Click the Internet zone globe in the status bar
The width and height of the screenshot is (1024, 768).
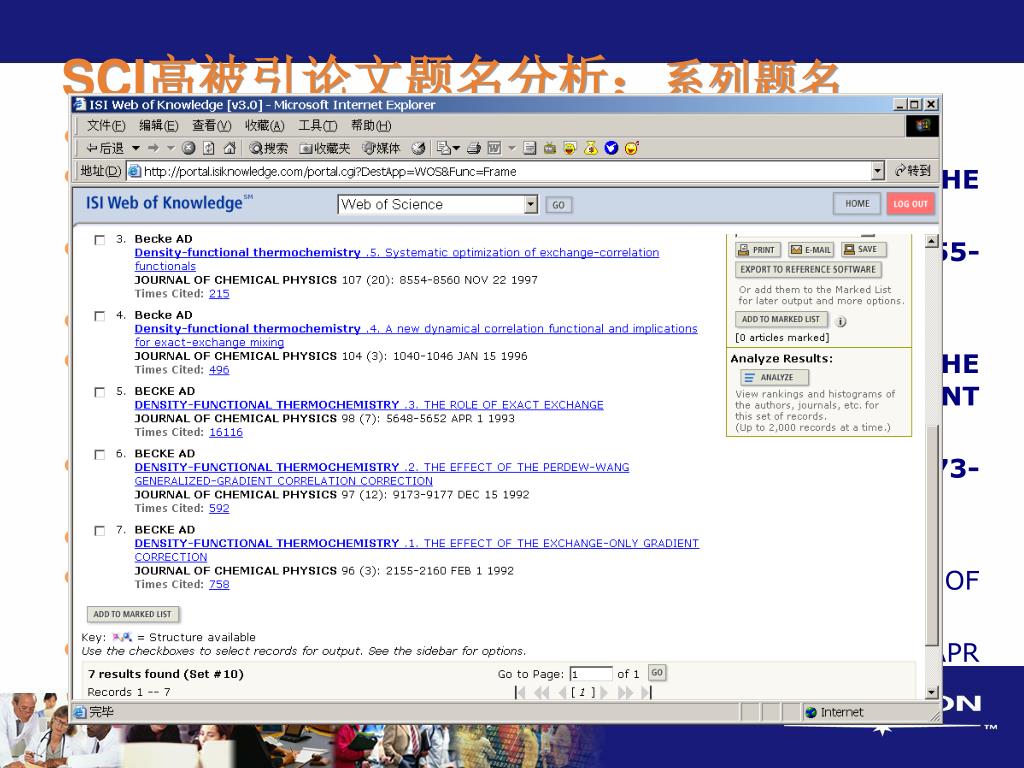811,712
